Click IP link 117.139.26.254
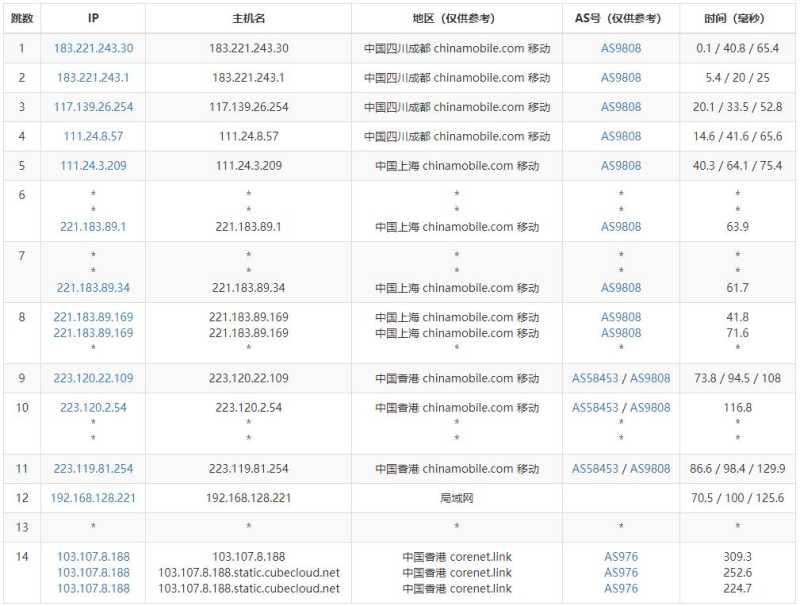800x606 pixels. tap(93, 107)
